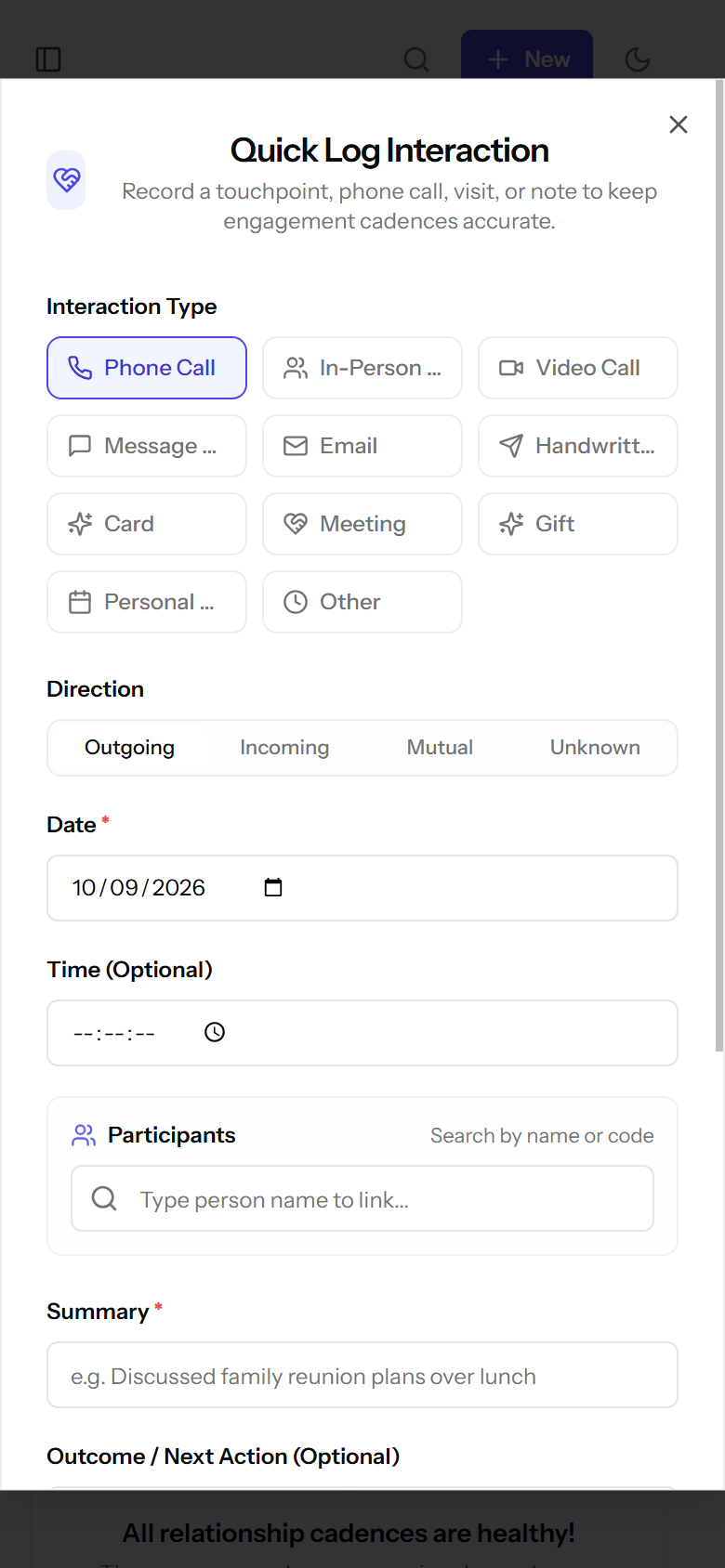Switch direction to Unknown
This screenshot has width=725, height=1568.
(x=595, y=748)
